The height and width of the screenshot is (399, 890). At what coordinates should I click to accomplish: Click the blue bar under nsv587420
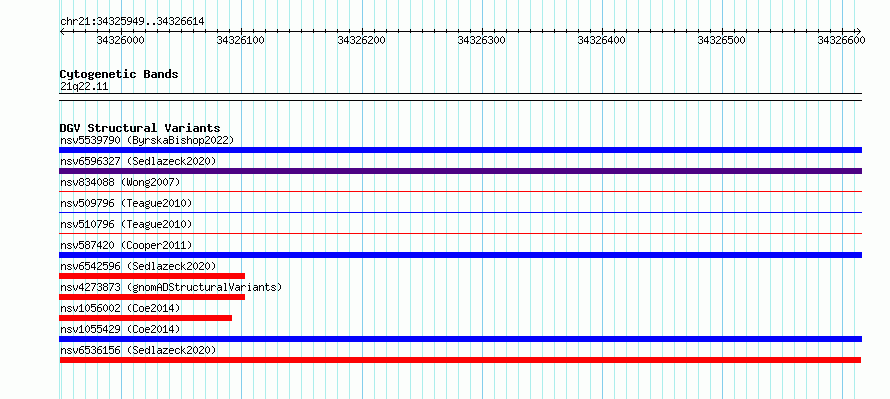(x=460, y=255)
